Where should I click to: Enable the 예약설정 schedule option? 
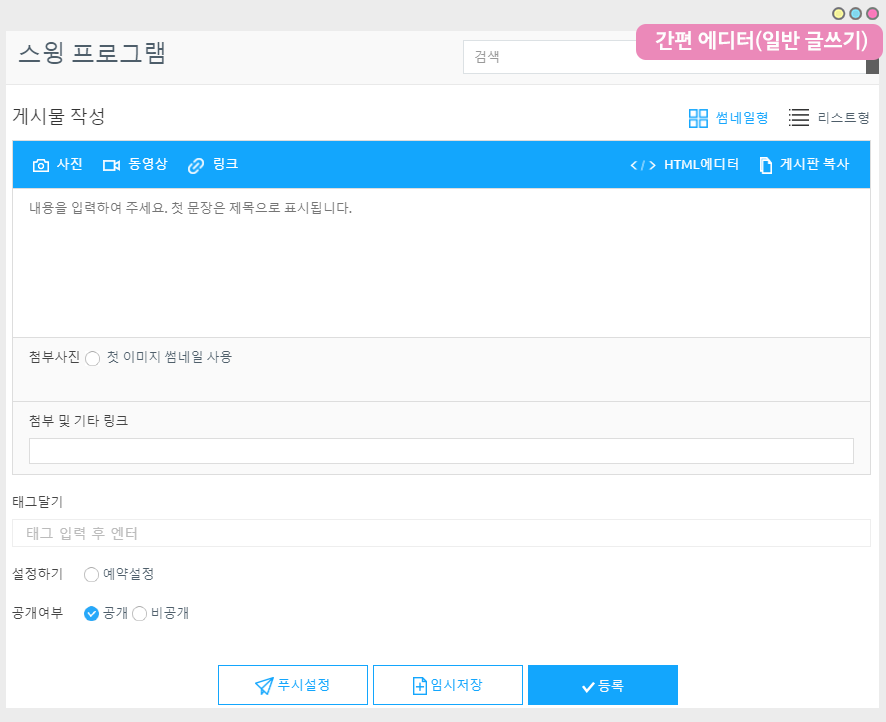92,574
